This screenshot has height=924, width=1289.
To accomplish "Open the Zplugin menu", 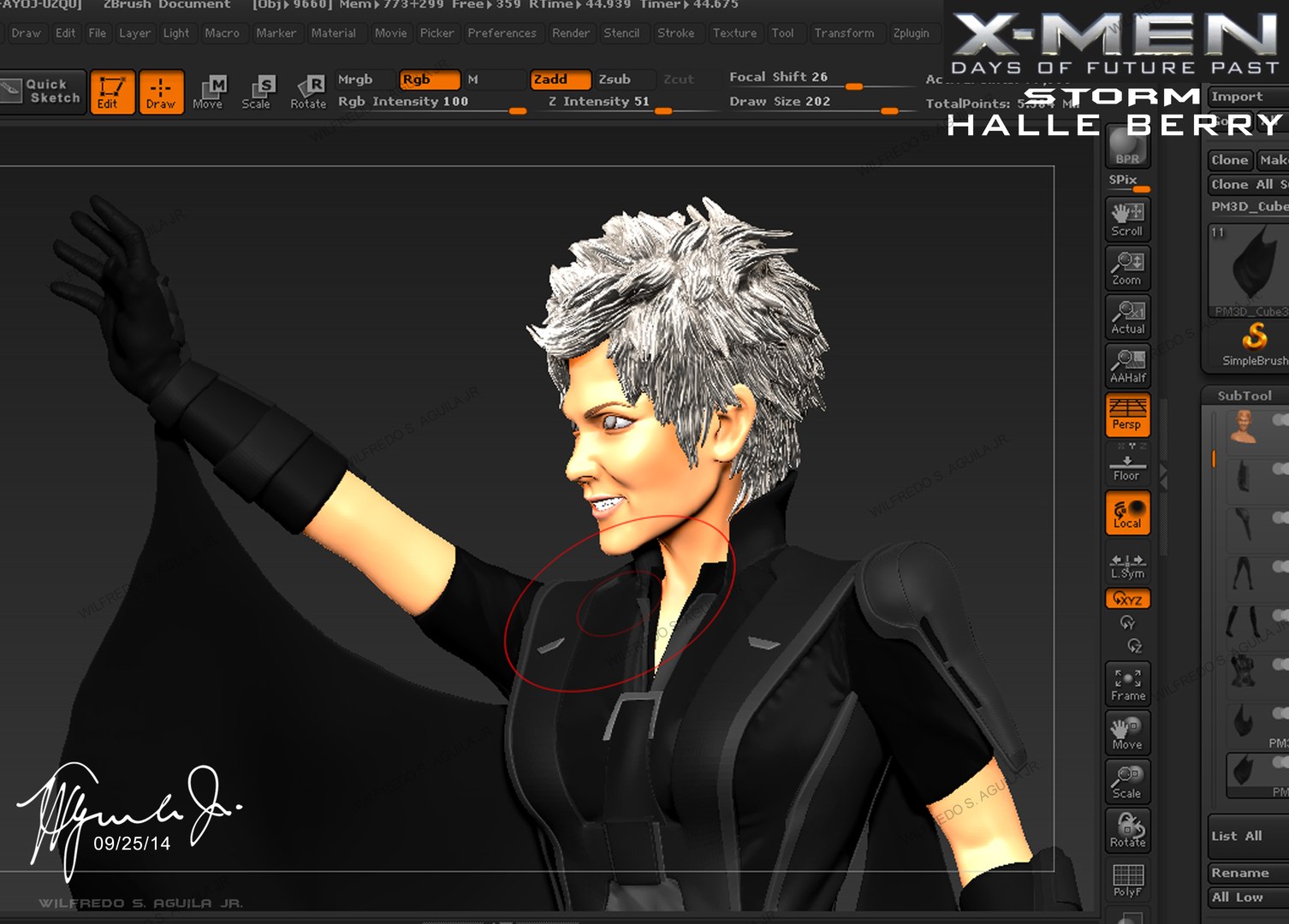I will [x=911, y=33].
